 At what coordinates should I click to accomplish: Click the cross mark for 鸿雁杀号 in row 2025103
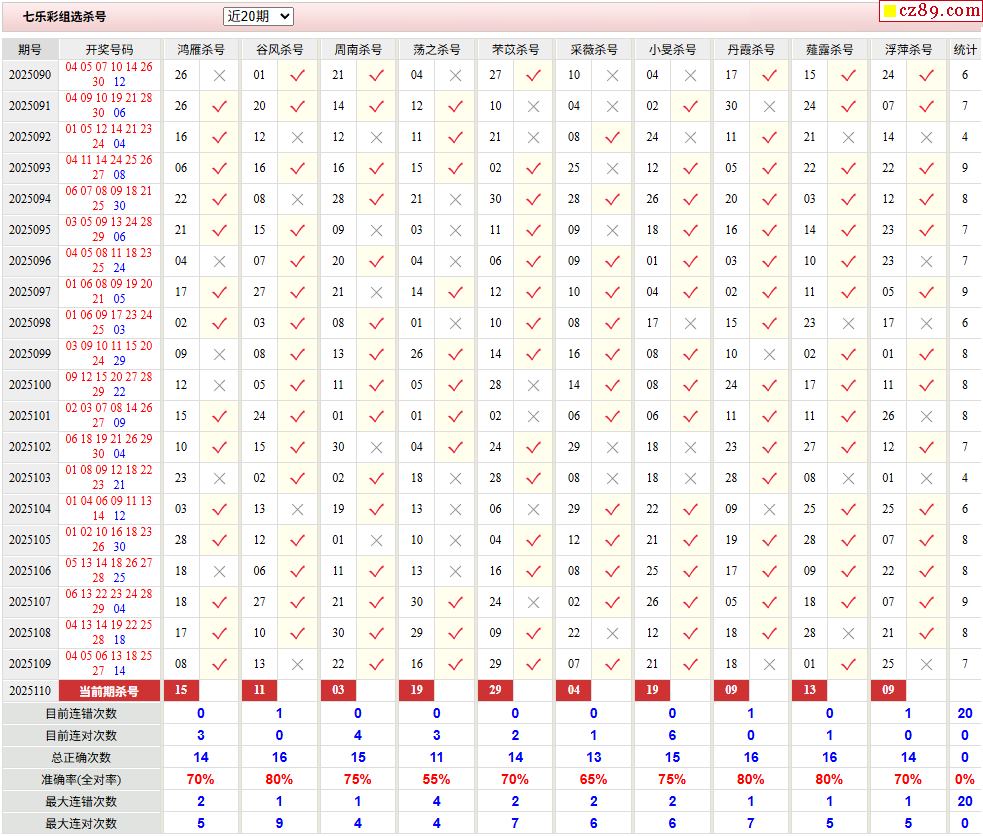pyautogui.click(x=219, y=479)
